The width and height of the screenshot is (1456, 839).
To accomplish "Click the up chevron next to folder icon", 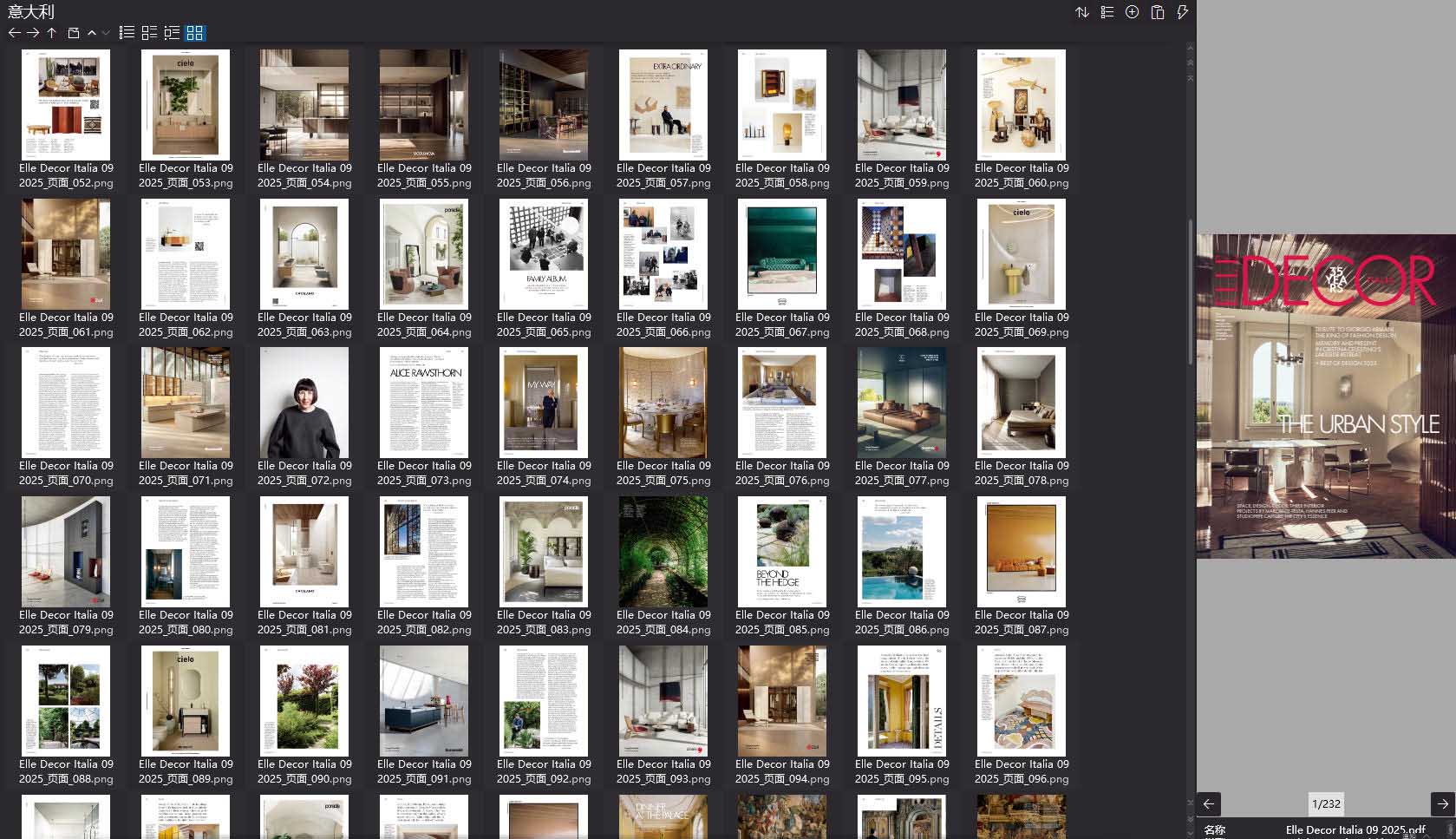I will [92, 33].
